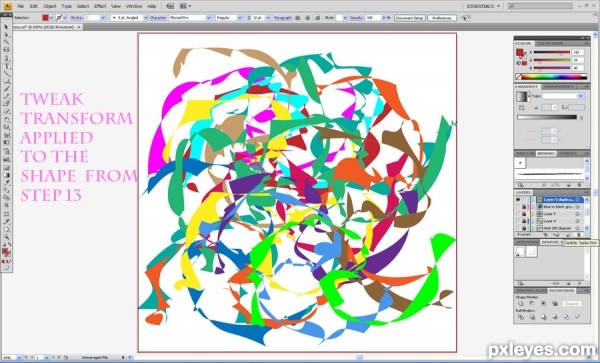The image size is (600, 363).
Task: Click the first Pathfinders row icon
Action: click(521, 317)
